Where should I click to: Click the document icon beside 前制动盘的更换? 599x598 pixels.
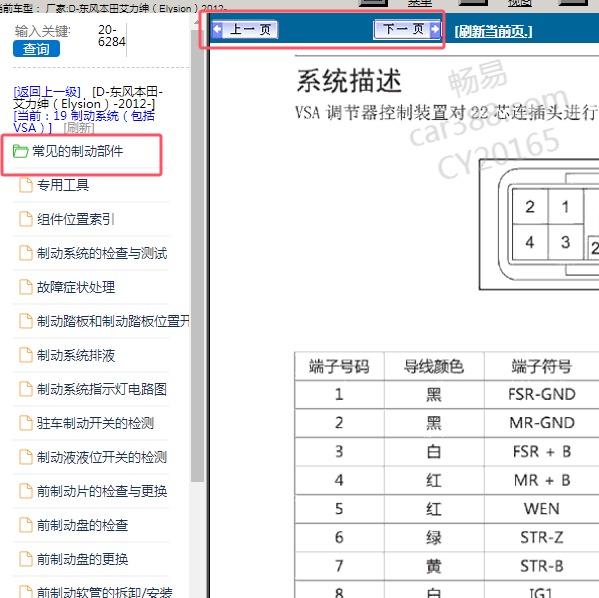coord(26,559)
